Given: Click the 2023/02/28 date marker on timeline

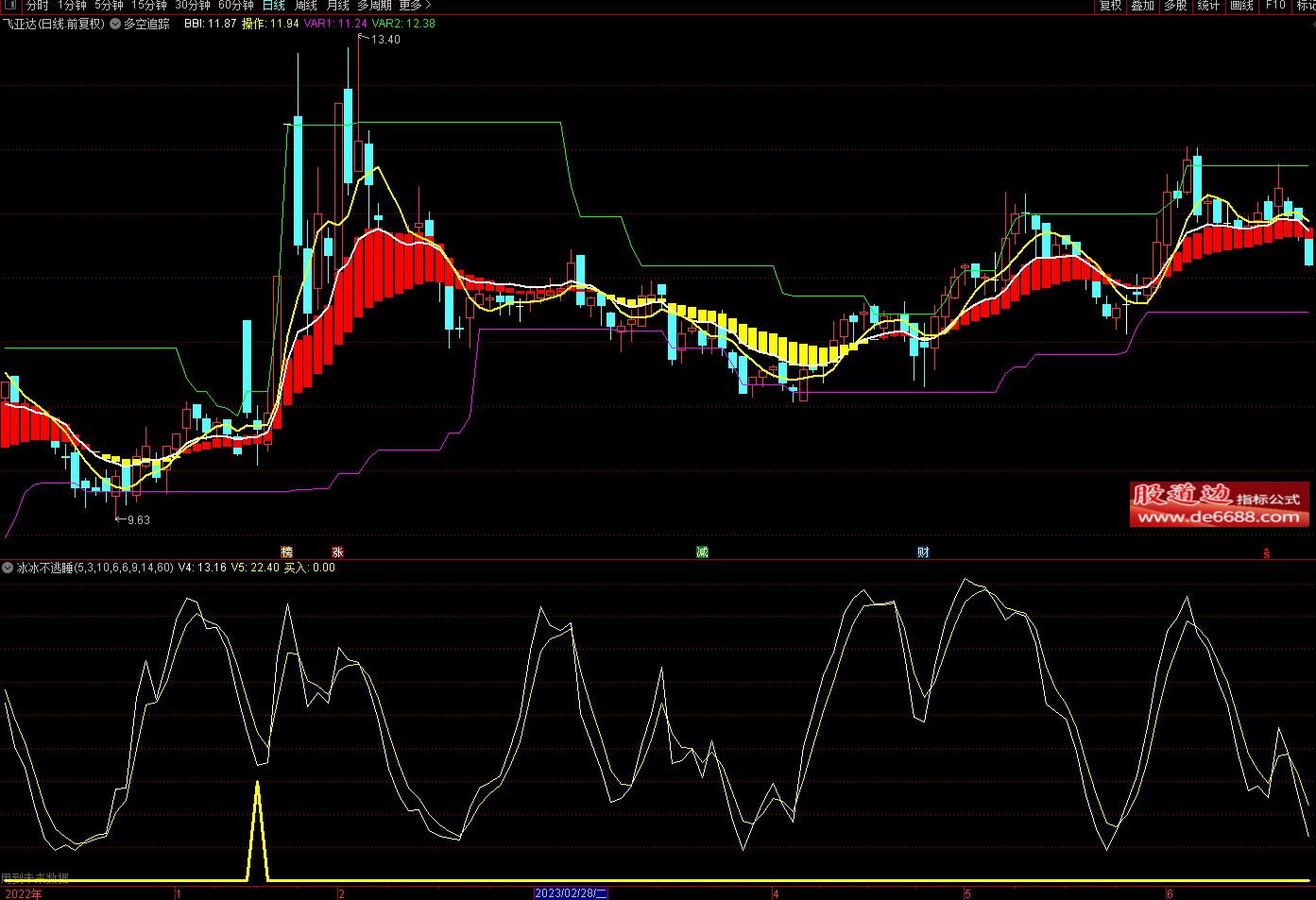Looking at the screenshot, I should pyautogui.click(x=571, y=893).
